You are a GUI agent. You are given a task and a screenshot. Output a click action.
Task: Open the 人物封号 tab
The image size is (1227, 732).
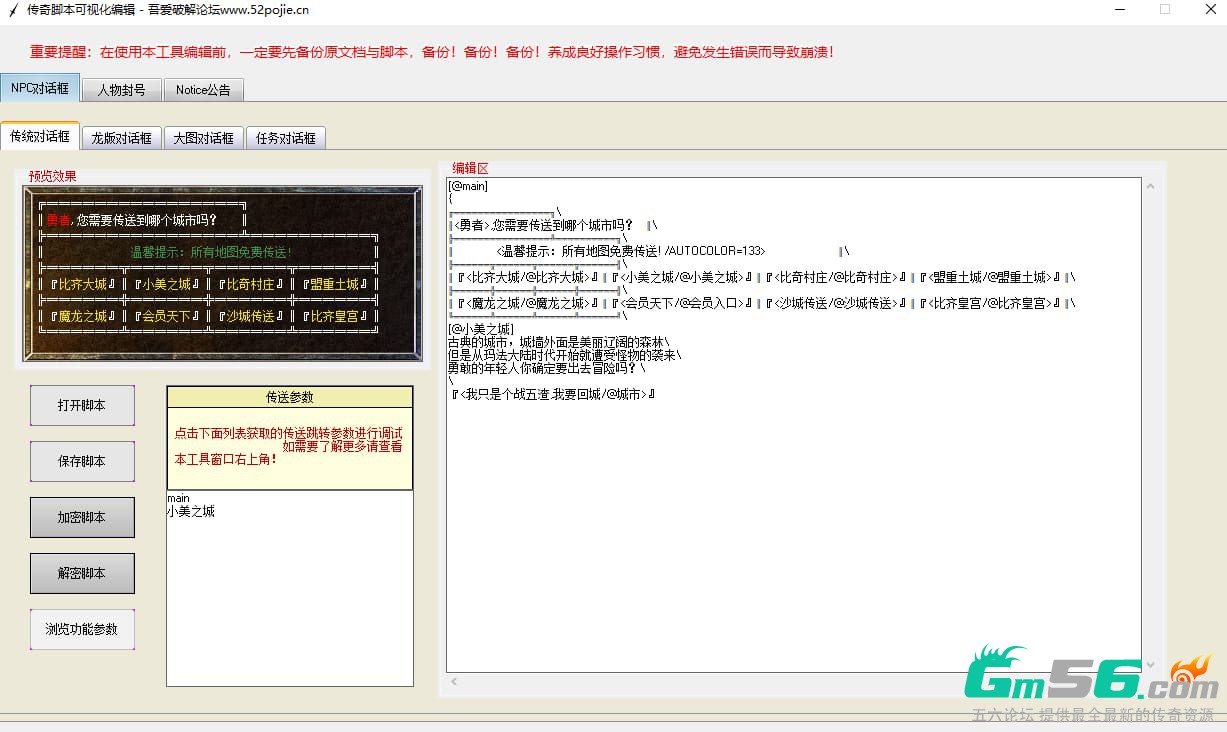(x=121, y=89)
